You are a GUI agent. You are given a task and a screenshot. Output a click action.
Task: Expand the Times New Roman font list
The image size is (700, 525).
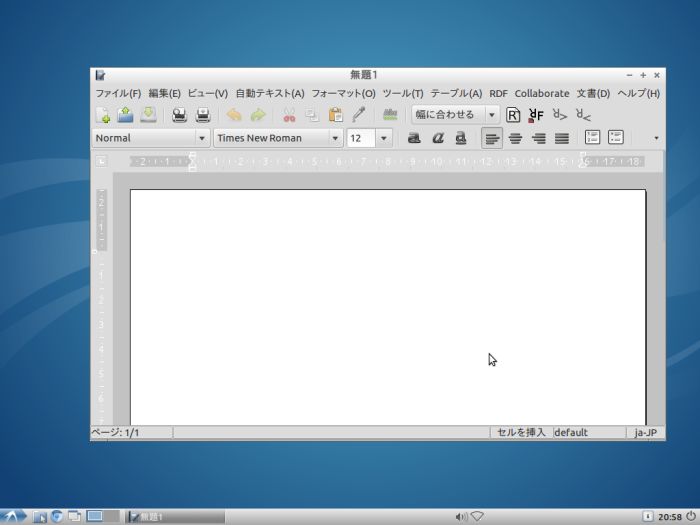pos(335,138)
